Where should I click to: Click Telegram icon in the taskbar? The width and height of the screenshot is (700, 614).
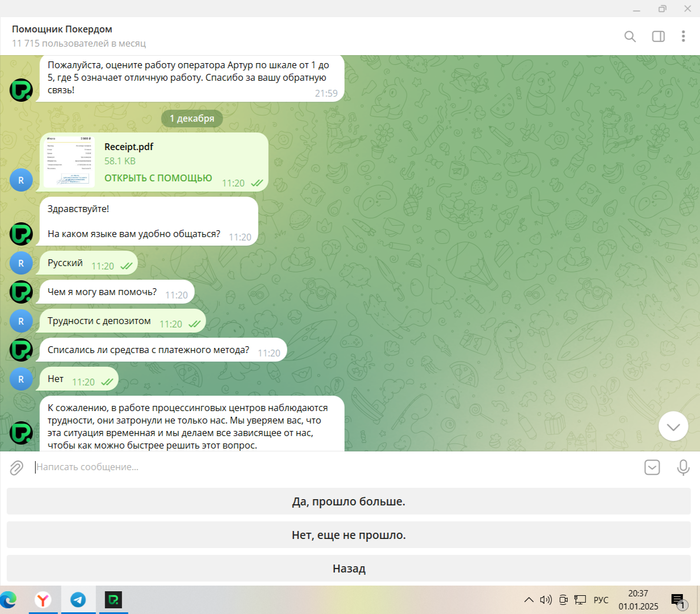78,600
